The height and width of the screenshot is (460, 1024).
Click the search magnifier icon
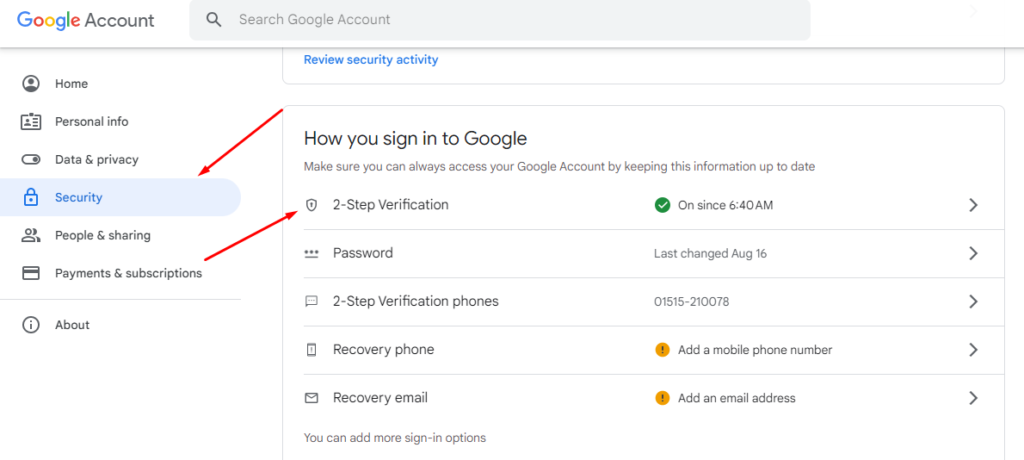coord(214,20)
